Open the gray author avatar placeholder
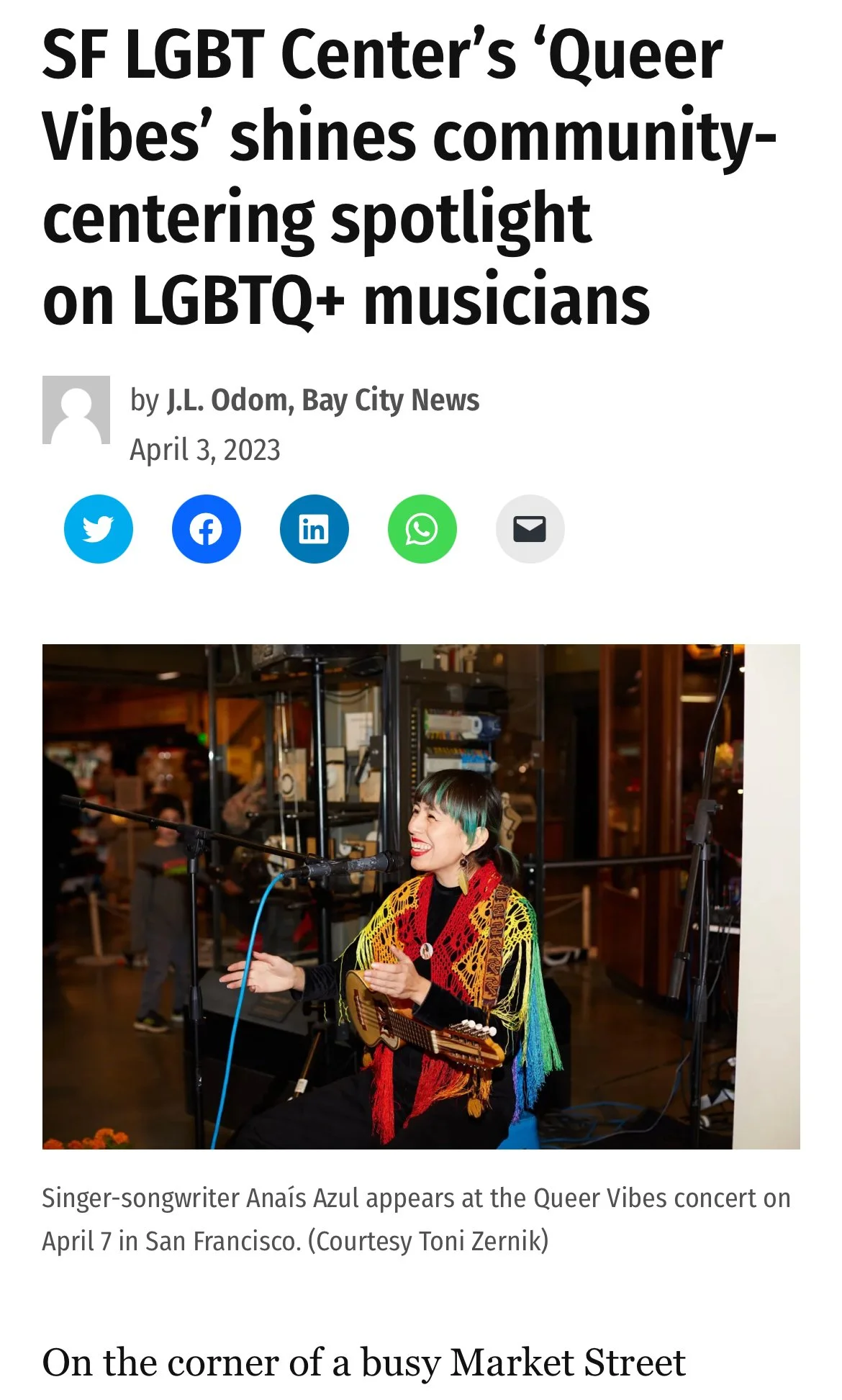 (x=76, y=410)
